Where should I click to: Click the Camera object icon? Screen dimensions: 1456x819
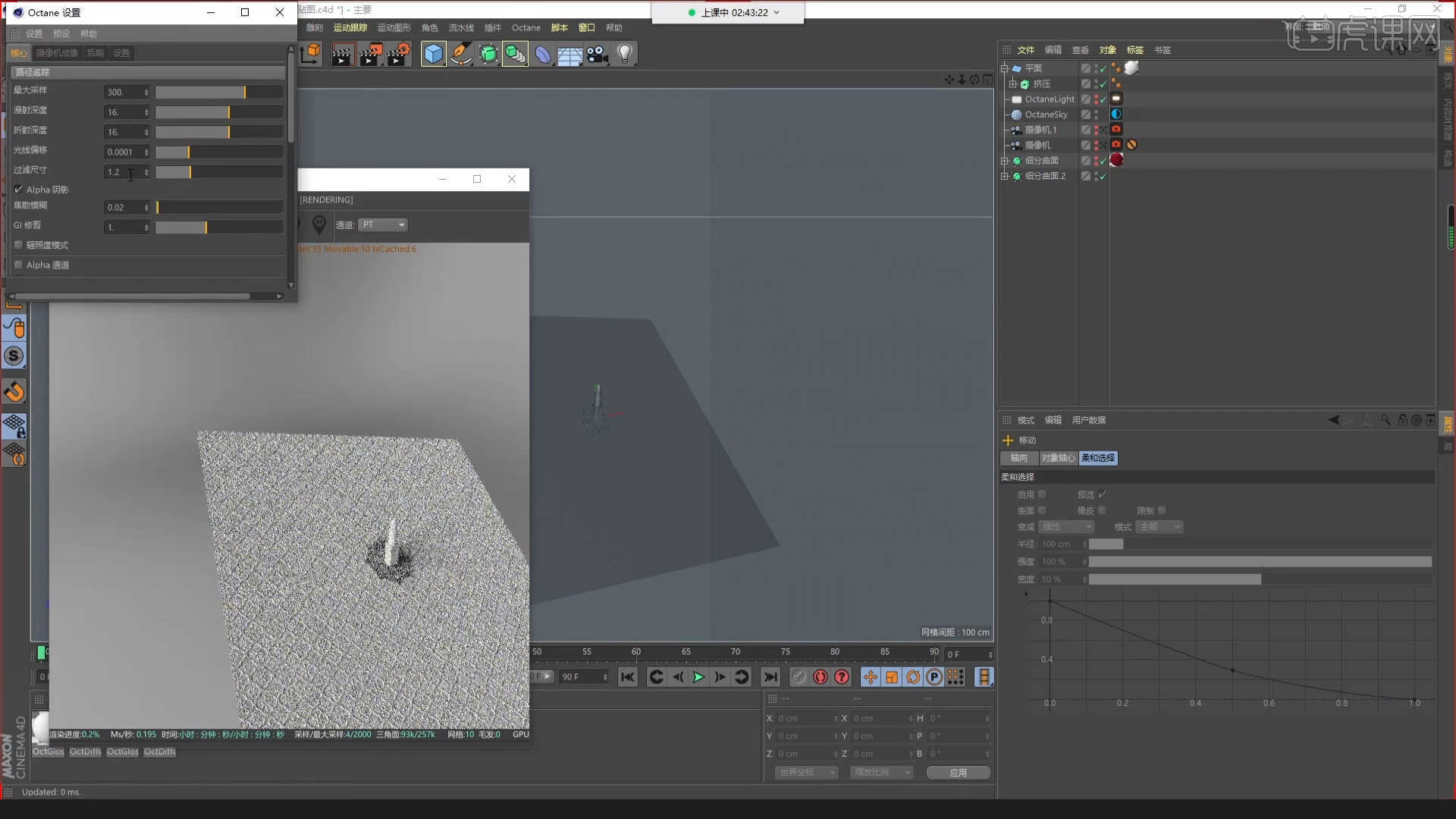coord(597,55)
